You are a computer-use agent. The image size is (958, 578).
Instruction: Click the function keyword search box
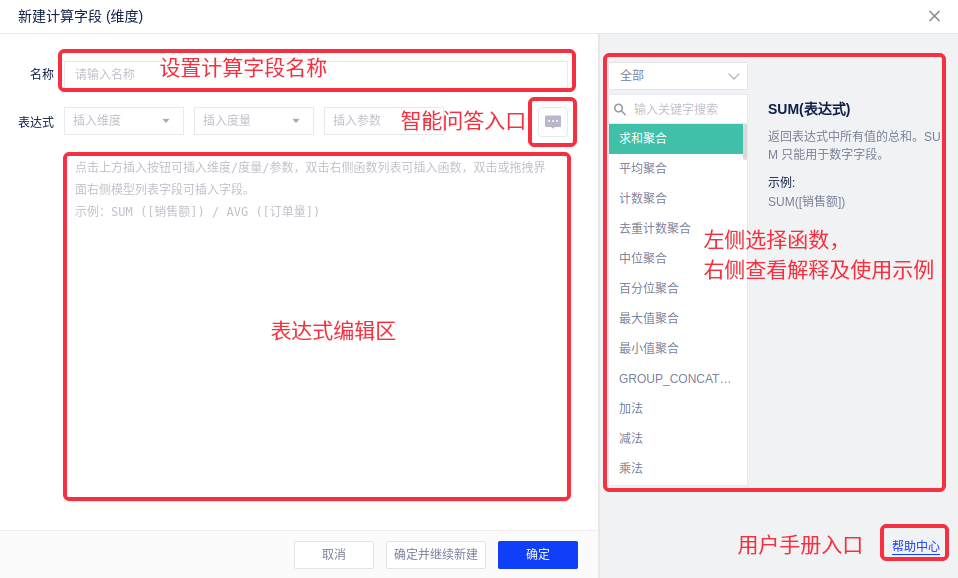685,109
